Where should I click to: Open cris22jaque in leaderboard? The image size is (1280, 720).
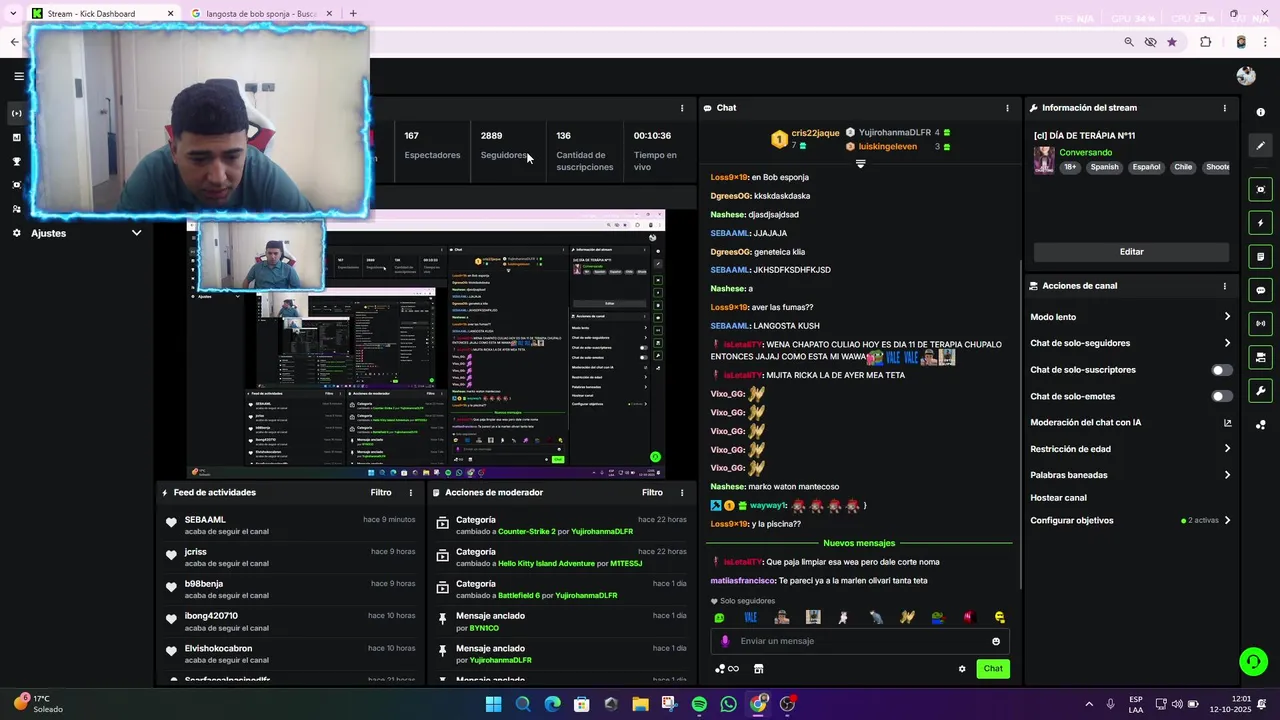(x=815, y=133)
